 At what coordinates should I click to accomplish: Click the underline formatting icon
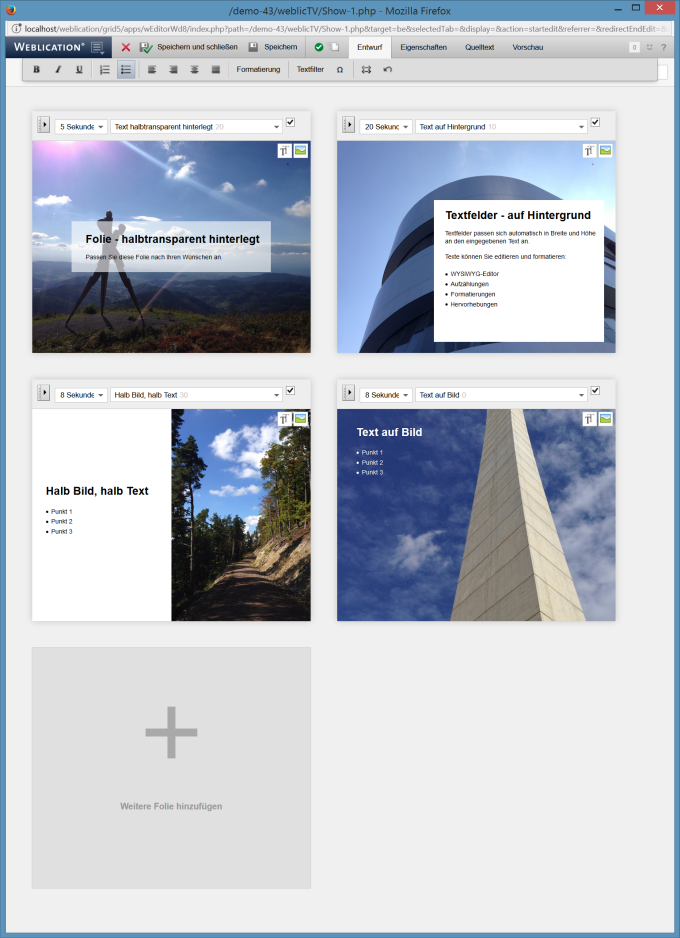pyautogui.click(x=79, y=70)
